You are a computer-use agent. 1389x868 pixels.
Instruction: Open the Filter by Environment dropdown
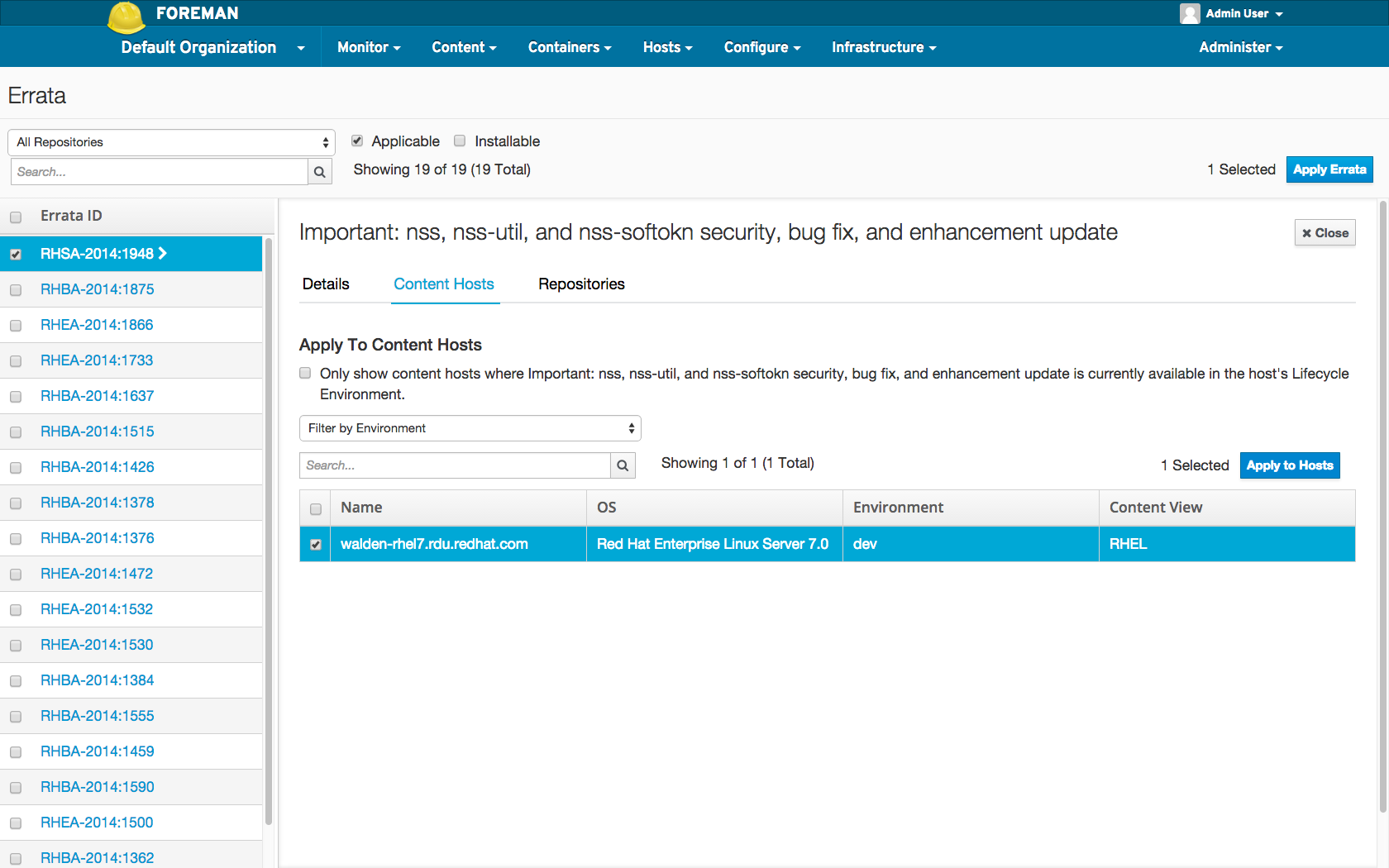470,428
